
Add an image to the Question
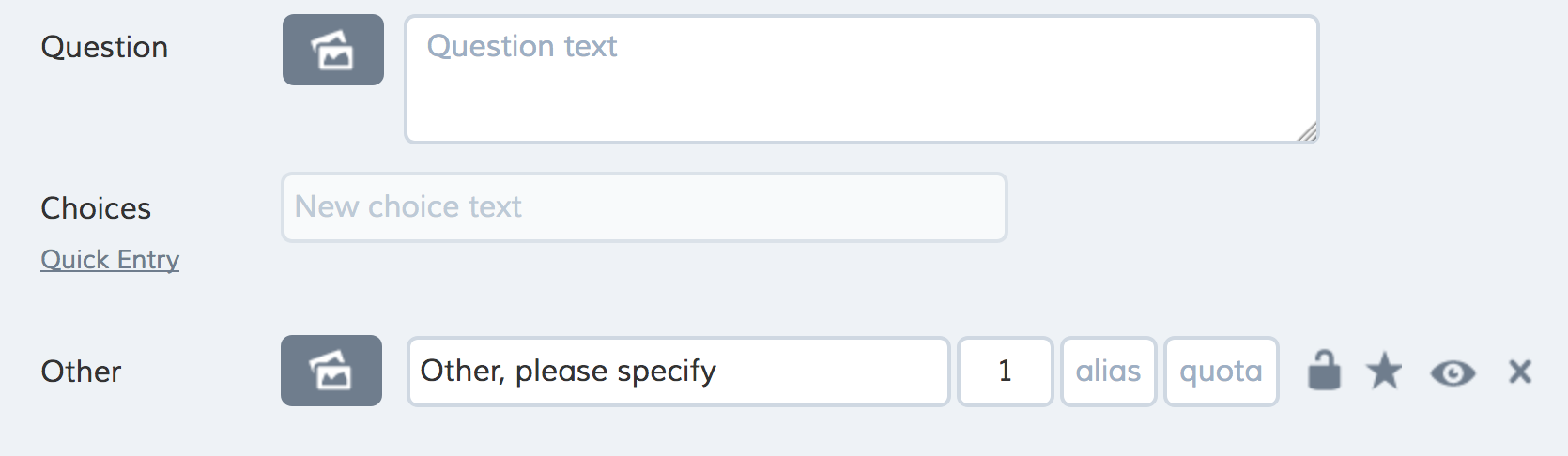[333, 50]
